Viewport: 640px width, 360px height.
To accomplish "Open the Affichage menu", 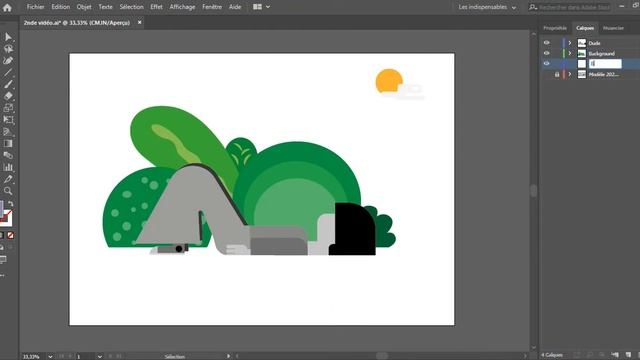I will coord(182,7).
